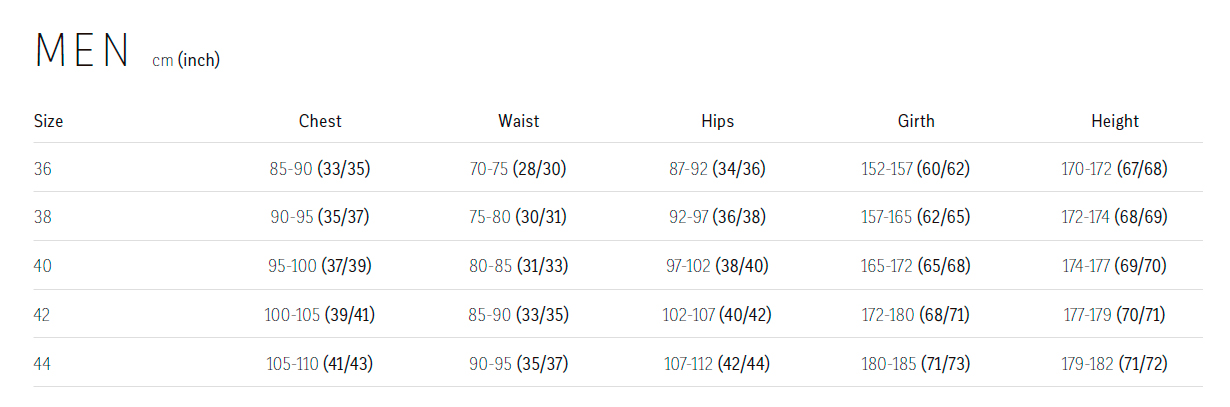Viewport: 1230px width, 407px height.
Task: Select size 42 row label
Action: (x=42, y=315)
